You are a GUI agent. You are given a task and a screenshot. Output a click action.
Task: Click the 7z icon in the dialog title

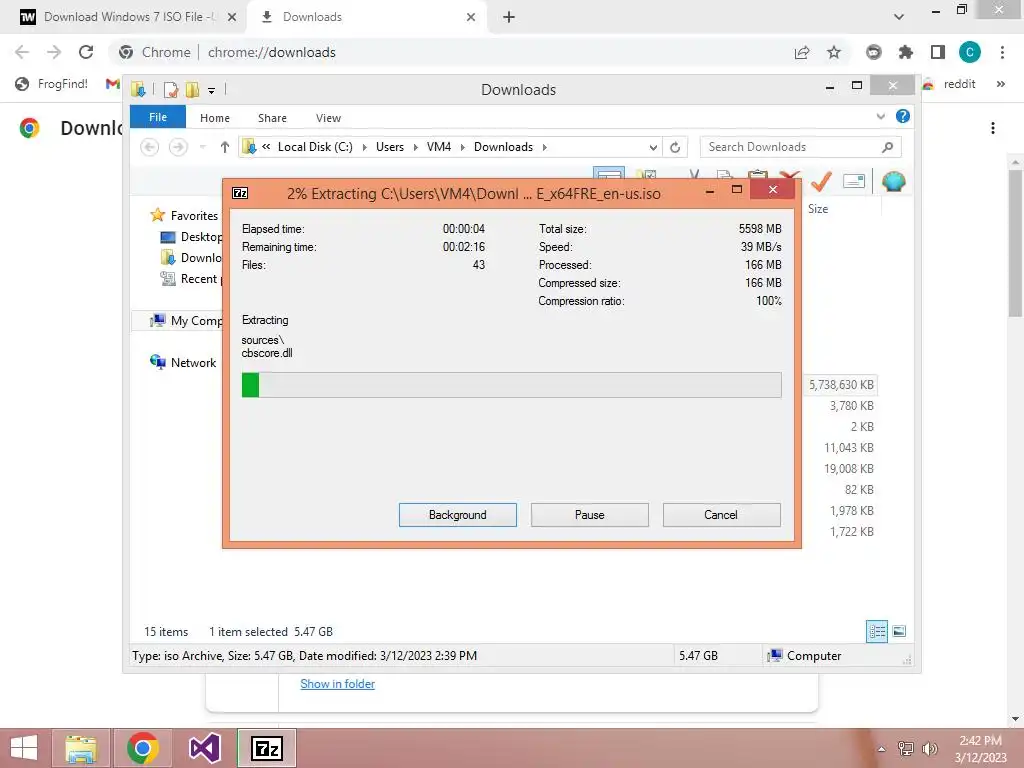click(240, 193)
